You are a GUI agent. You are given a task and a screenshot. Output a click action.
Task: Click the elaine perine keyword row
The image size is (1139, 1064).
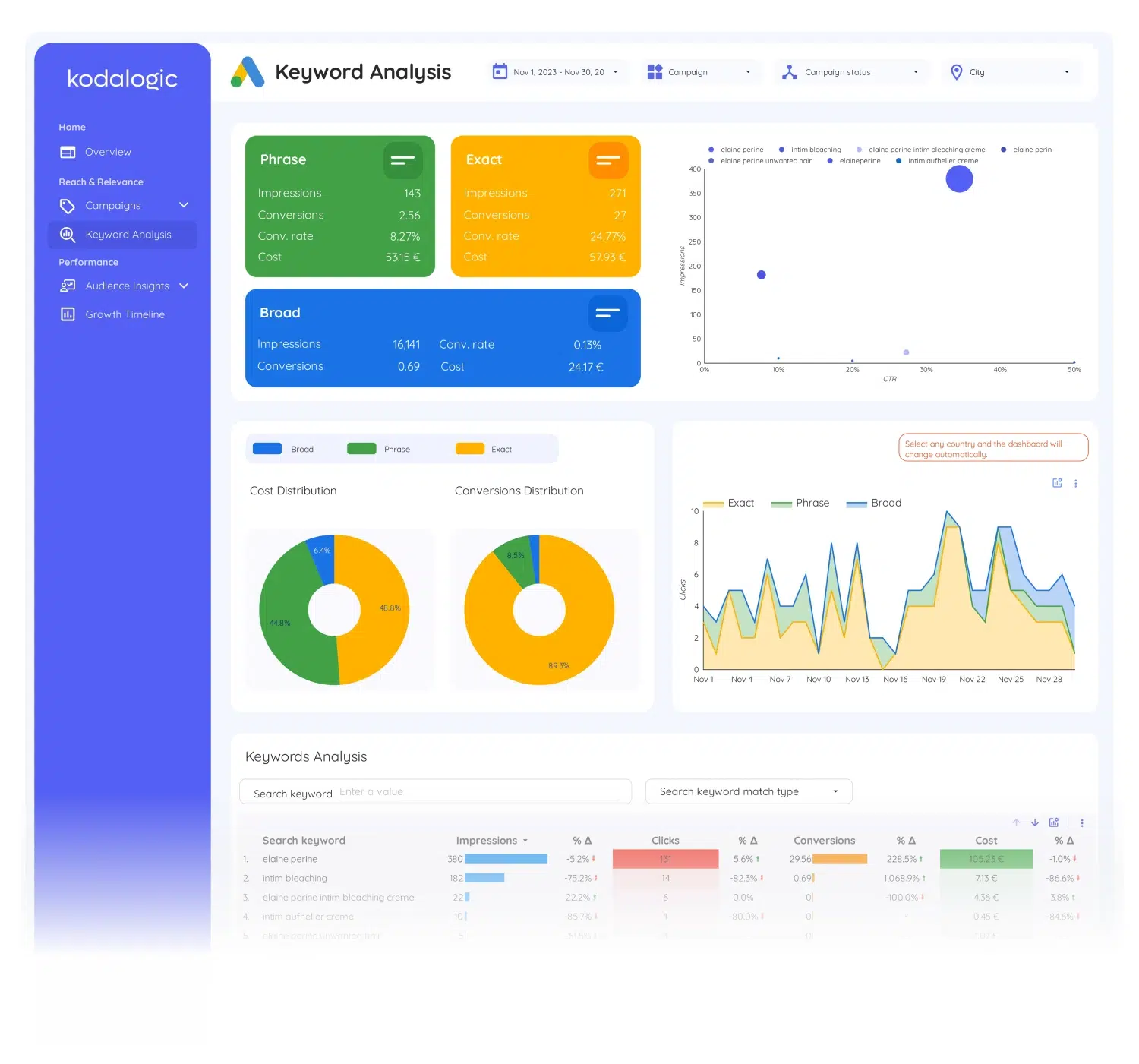pyautogui.click(x=661, y=859)
